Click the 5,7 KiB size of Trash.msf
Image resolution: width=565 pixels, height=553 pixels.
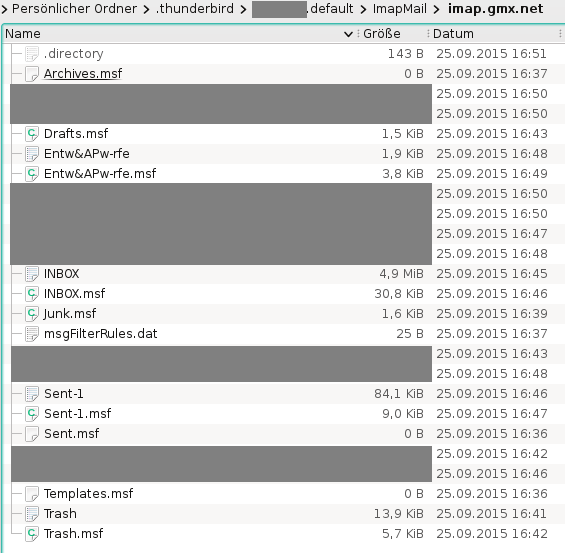point(403,534)
